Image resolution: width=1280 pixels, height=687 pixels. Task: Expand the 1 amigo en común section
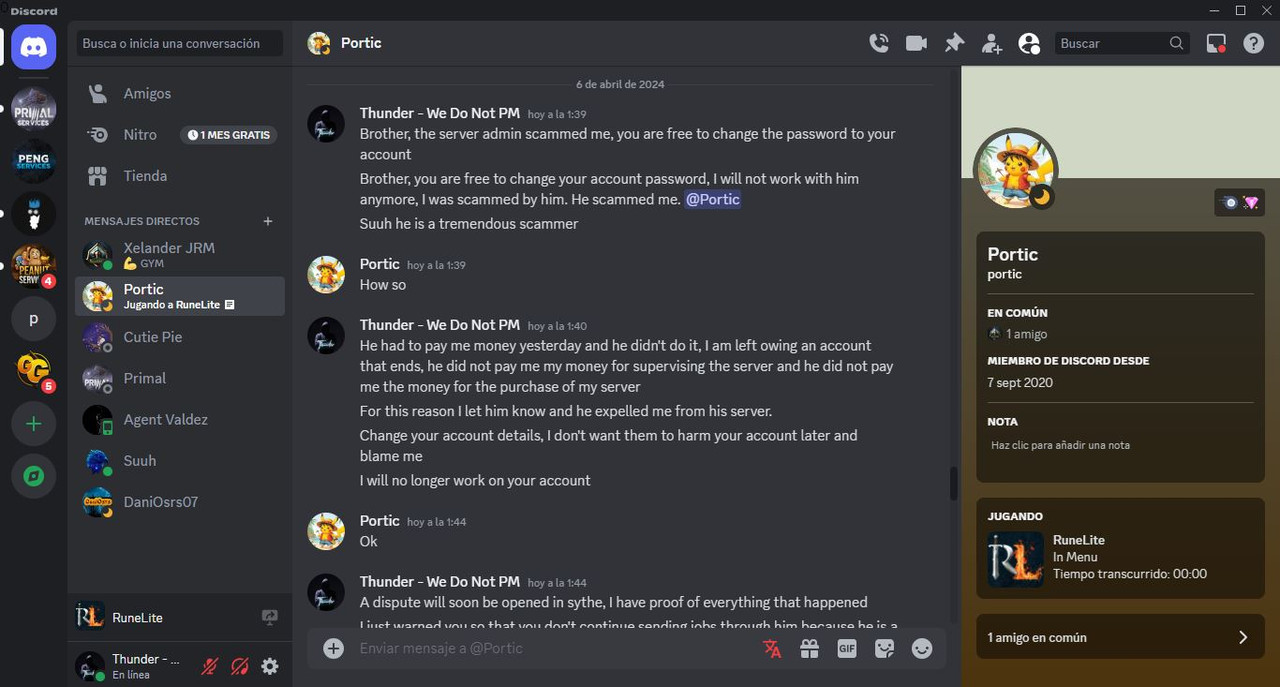(1120, 637)
